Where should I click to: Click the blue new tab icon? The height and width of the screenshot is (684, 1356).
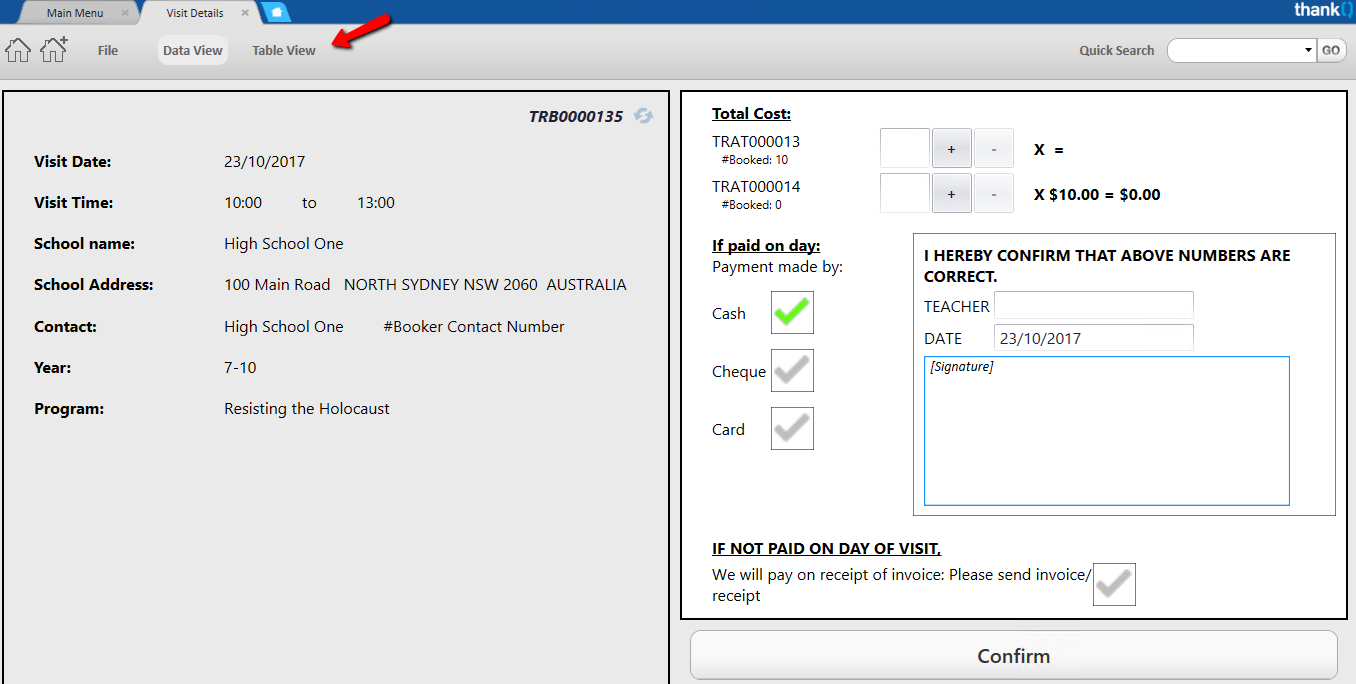(x=276, y=13)
